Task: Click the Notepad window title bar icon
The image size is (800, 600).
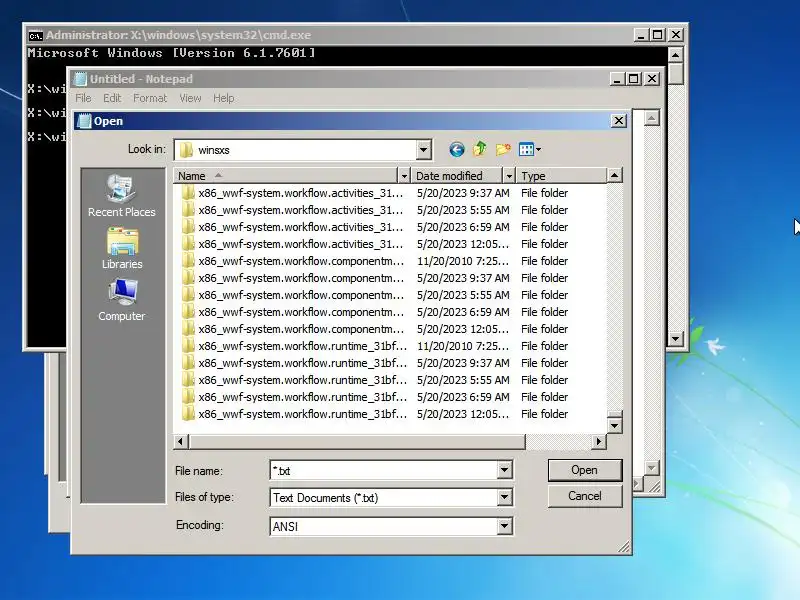Action: [81, 79]
